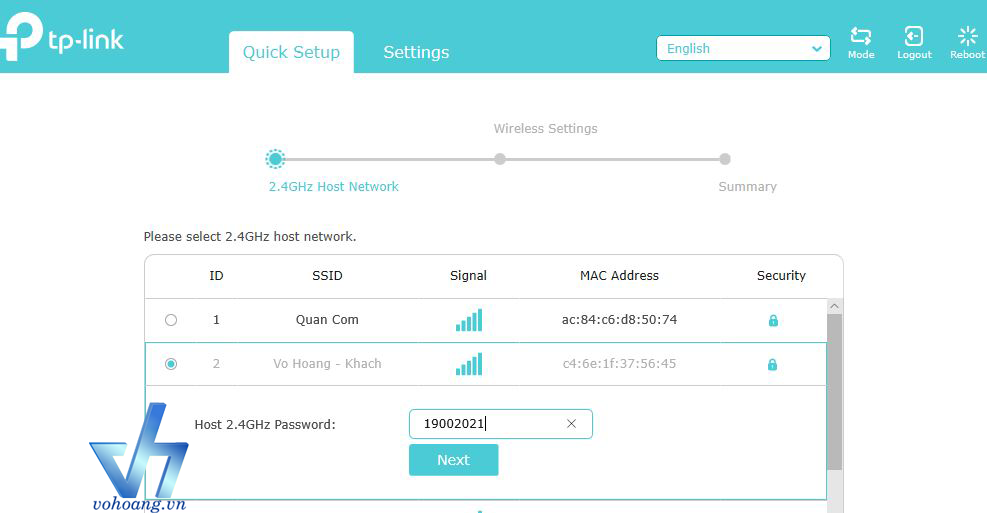The width and height of the screenshot is (987, 513).
Task: Switch to the Settings tab
Action: tap(416, 52)
